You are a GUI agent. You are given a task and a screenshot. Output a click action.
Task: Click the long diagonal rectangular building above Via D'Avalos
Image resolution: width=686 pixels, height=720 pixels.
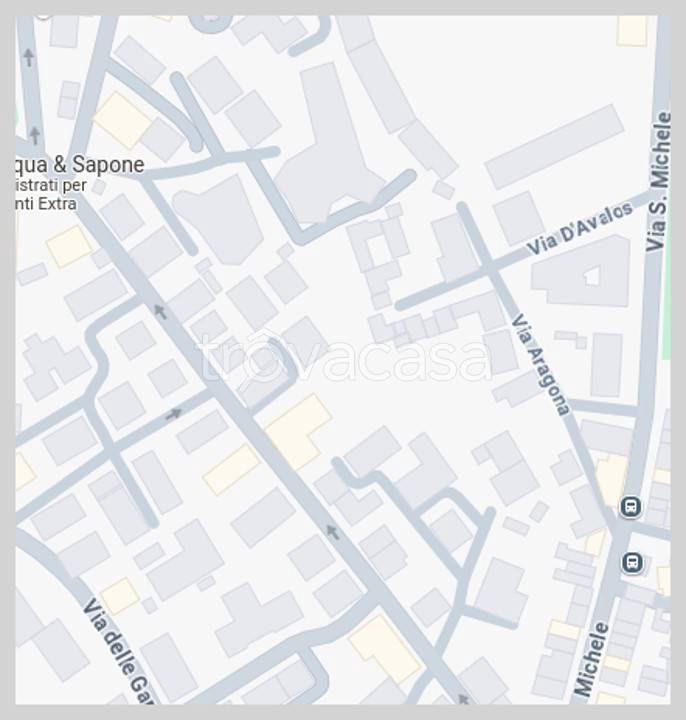tap(555, 146)
